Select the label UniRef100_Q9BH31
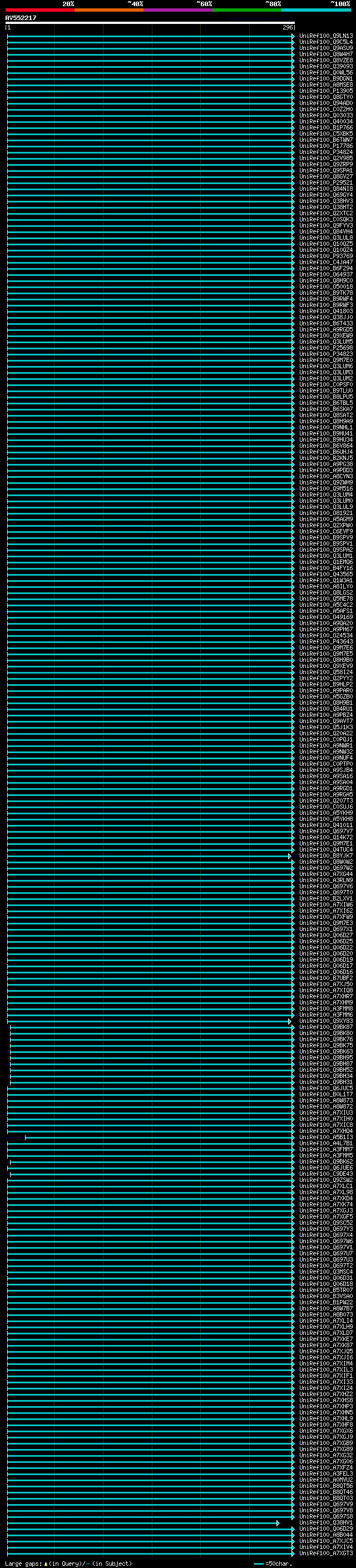 pyautogui.click(x=326, y=1082)
